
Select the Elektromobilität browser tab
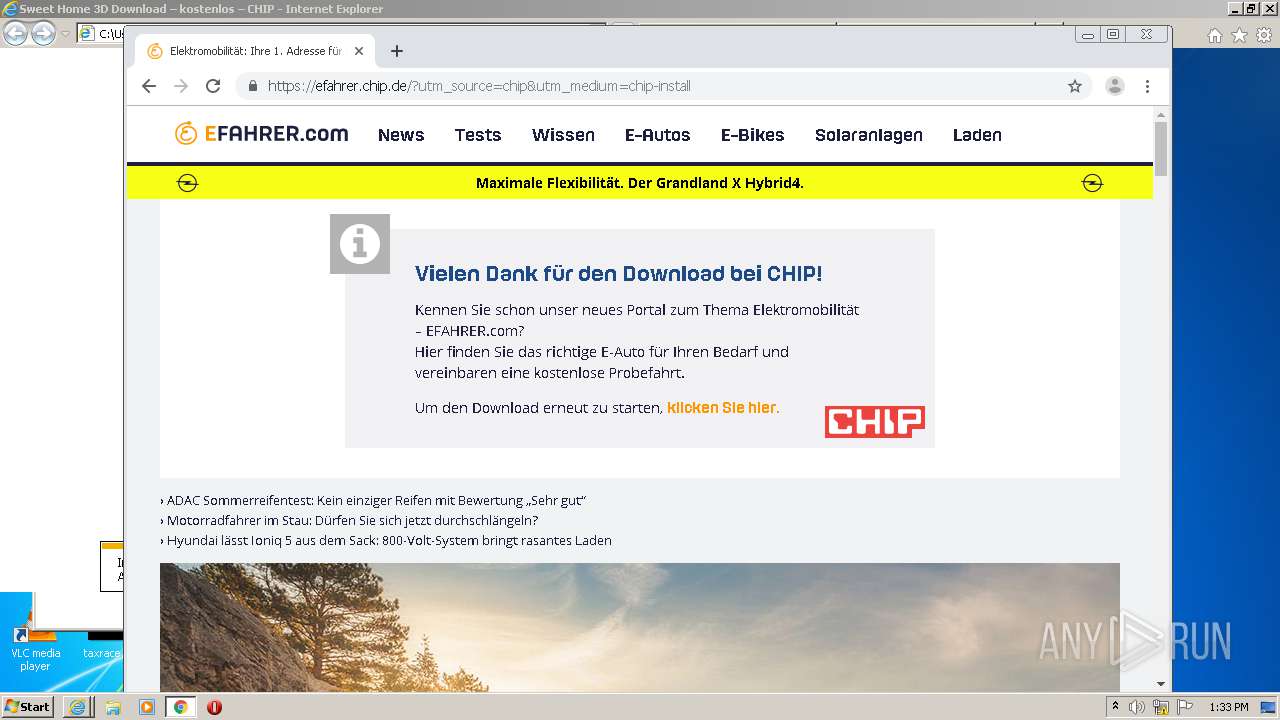(x=255, y=51)
